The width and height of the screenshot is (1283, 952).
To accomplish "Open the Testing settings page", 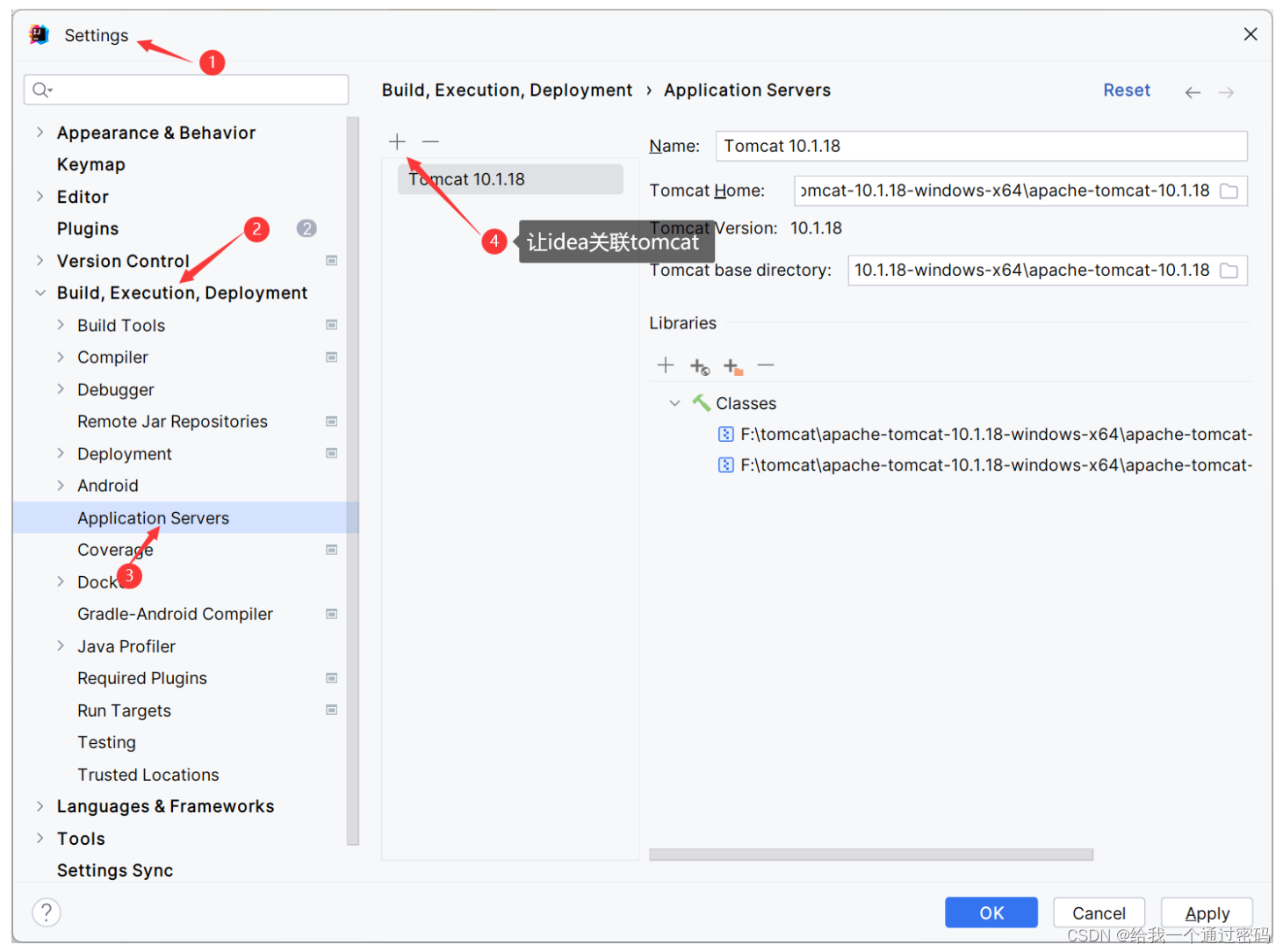I will (x=106, y=743).
